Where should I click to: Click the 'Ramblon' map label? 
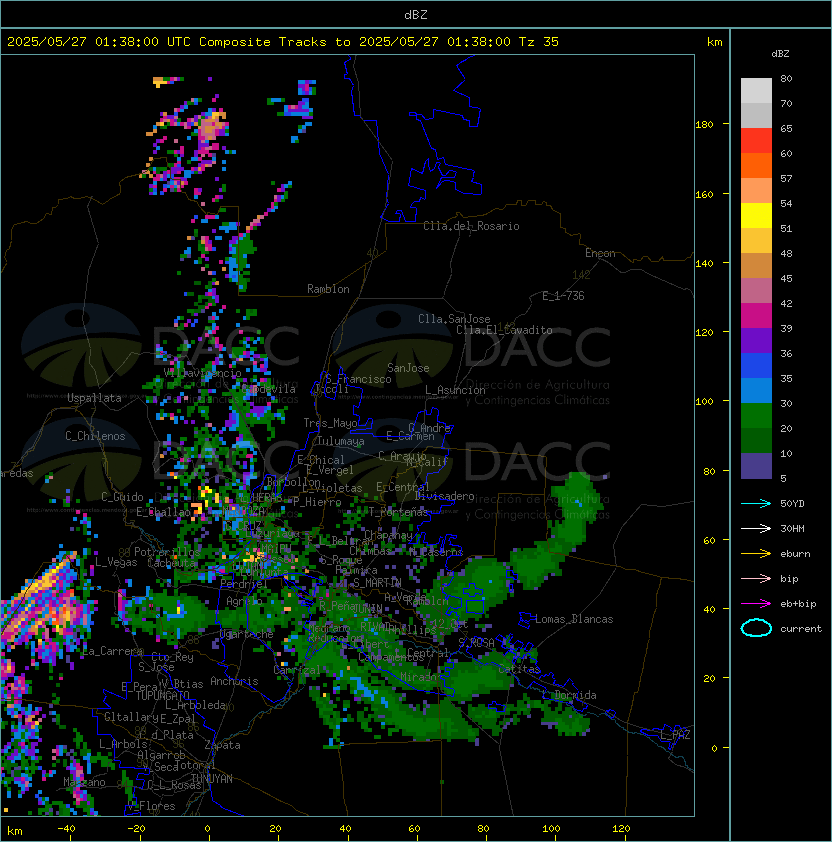(x=328, y=289)
